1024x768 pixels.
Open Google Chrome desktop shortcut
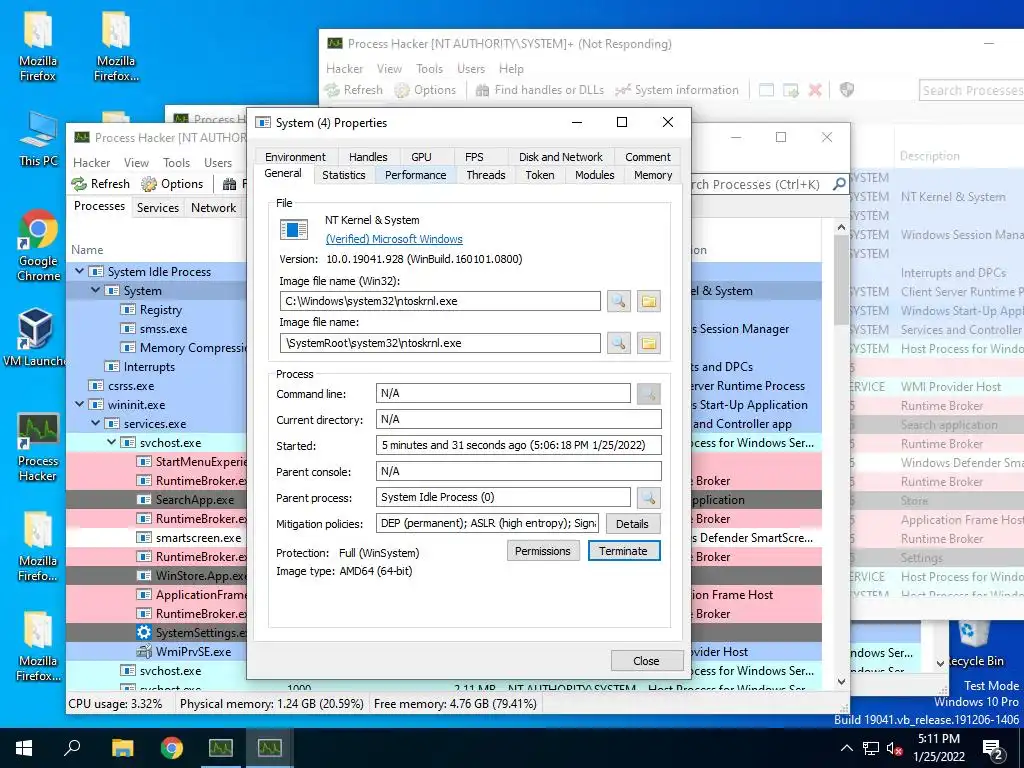[x=38, y=245]
